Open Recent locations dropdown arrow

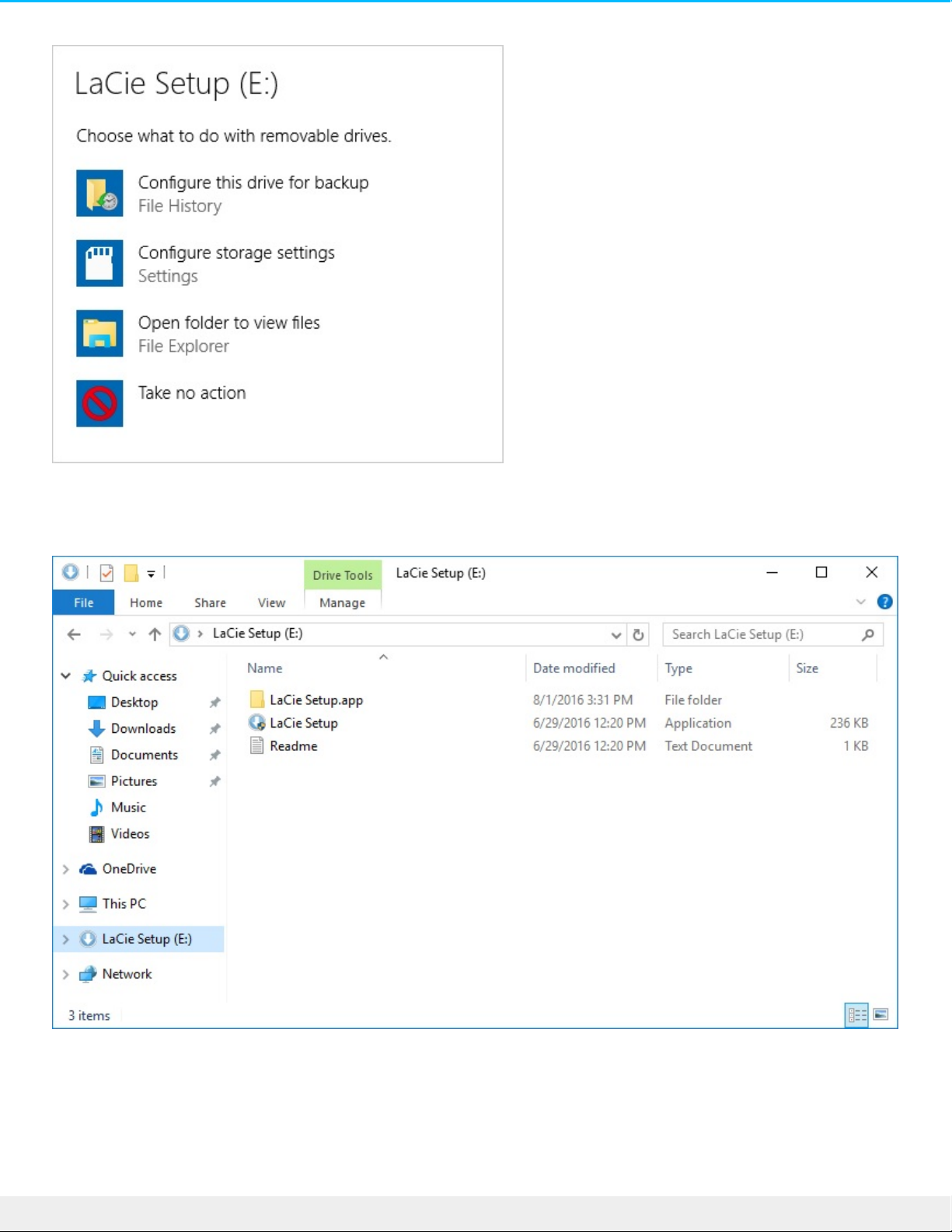pyautogui.click(x=132, y=634)
